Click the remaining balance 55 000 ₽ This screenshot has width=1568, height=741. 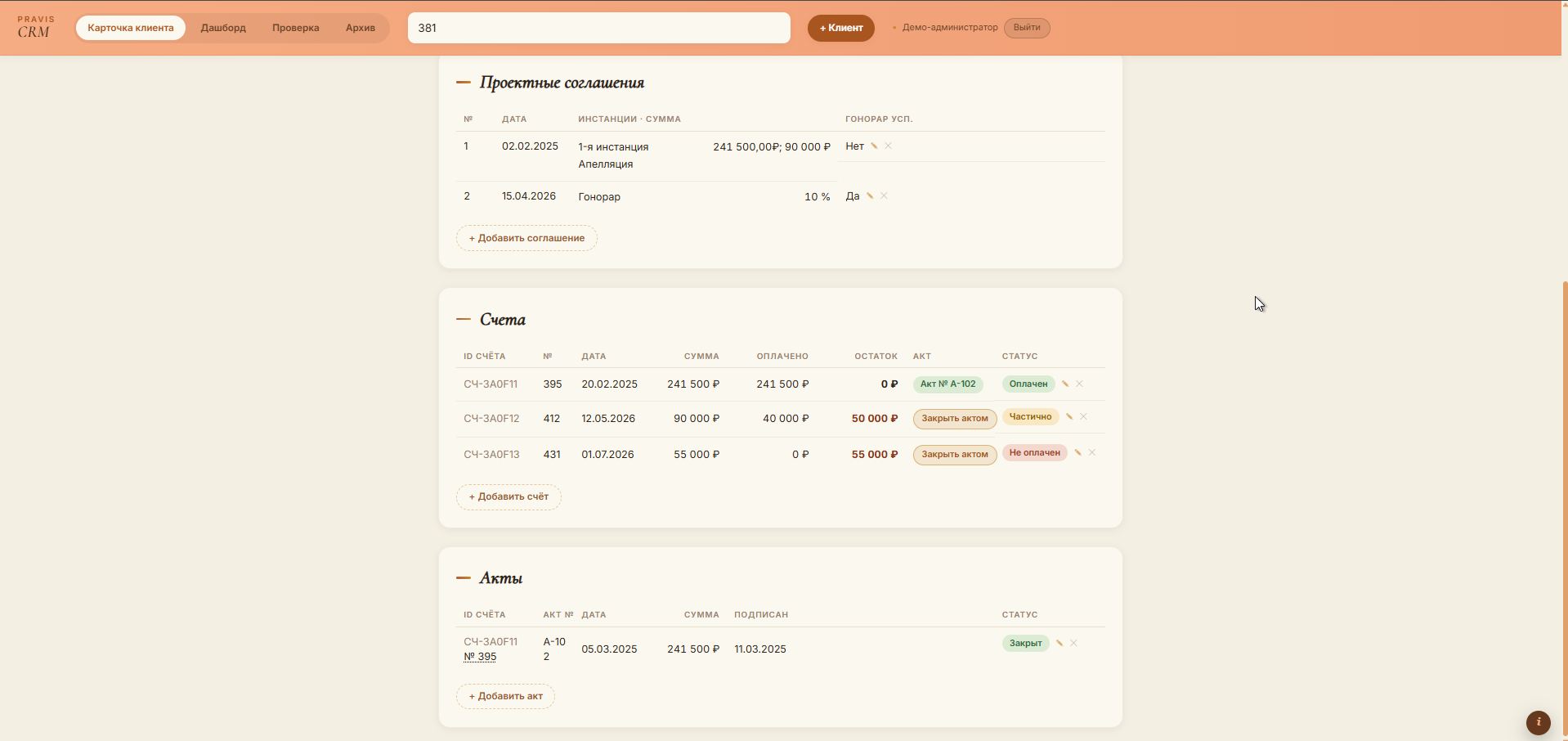(x=875, y=455)
